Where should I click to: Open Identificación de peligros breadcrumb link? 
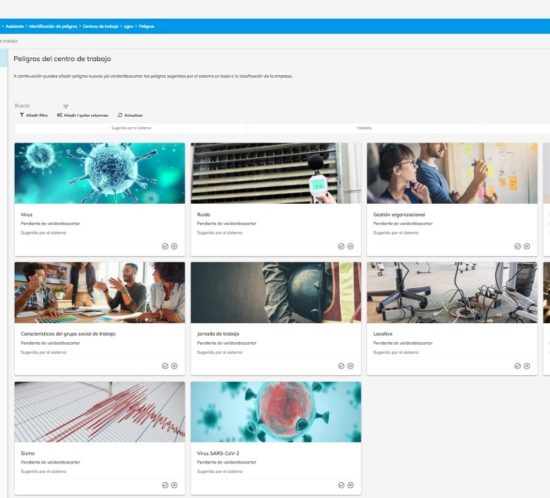pos(53,26)
